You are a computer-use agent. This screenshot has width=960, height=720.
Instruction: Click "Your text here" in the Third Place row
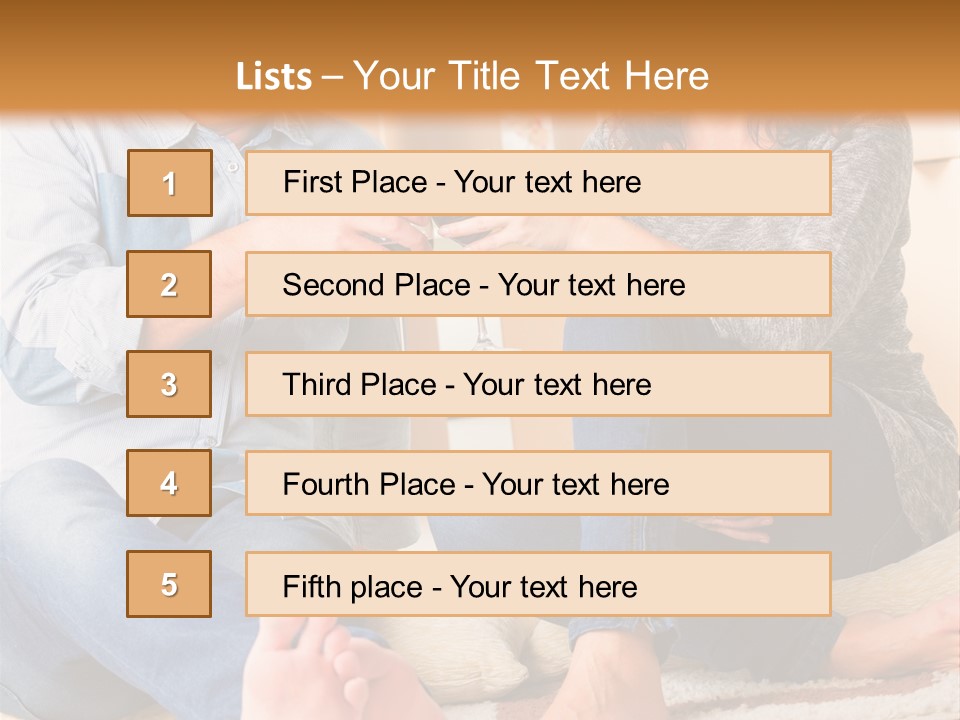pos(557,385)
